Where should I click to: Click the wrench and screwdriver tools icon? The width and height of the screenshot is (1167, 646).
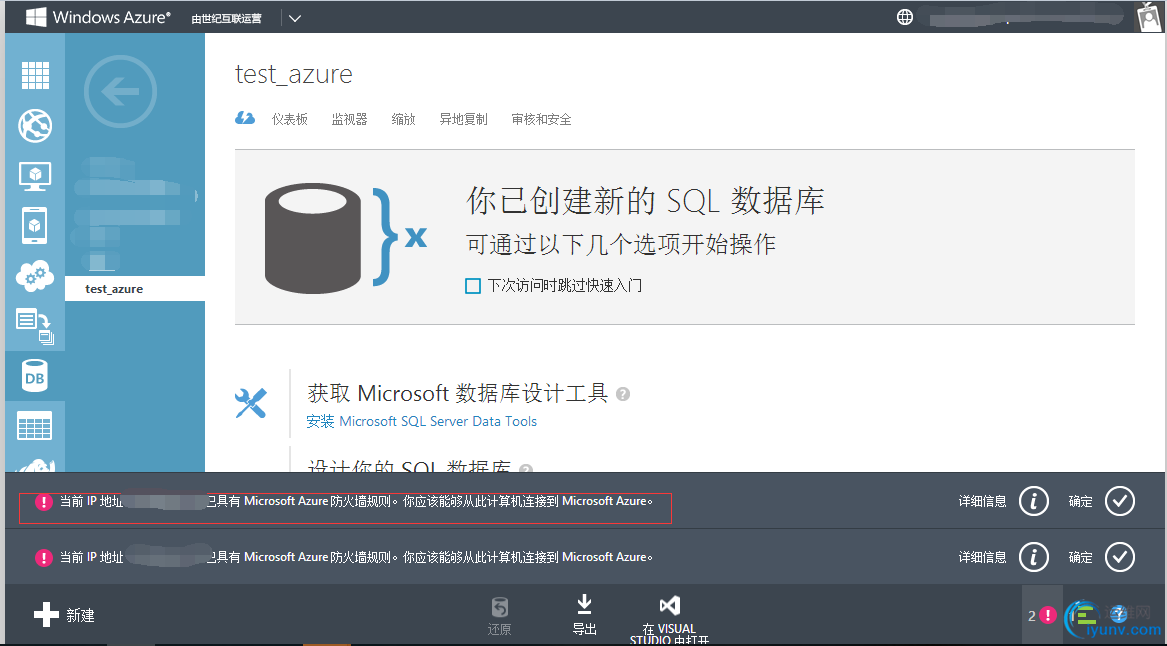click(250, 403)
